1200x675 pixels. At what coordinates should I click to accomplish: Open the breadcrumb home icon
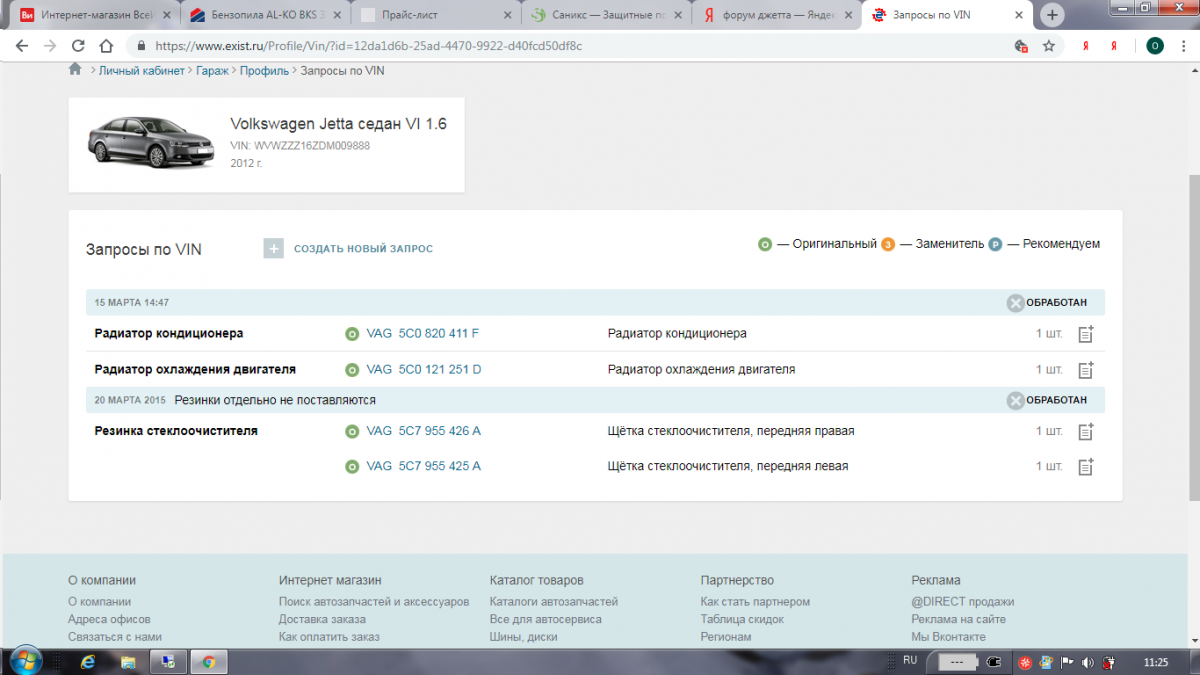click(x=75, y=70)
